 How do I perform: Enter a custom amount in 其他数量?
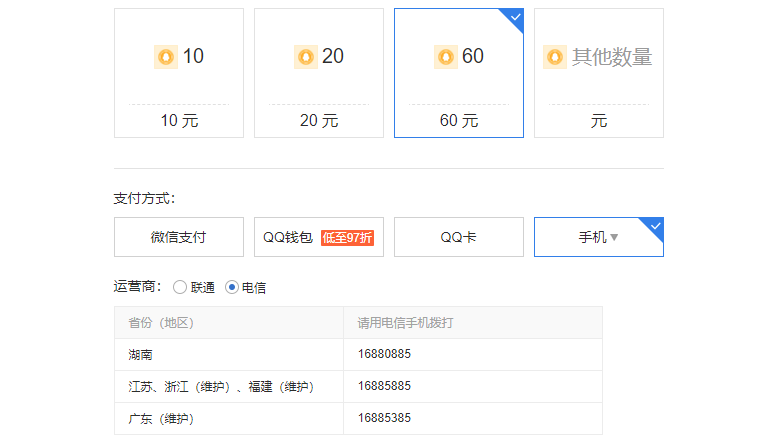(x=610, y=57)
